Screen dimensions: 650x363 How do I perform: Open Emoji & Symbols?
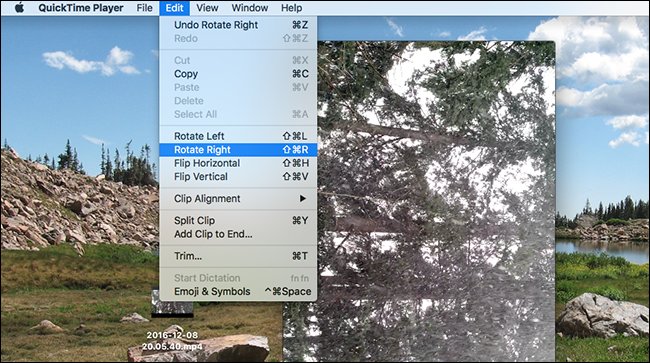(x=238, y=292)
